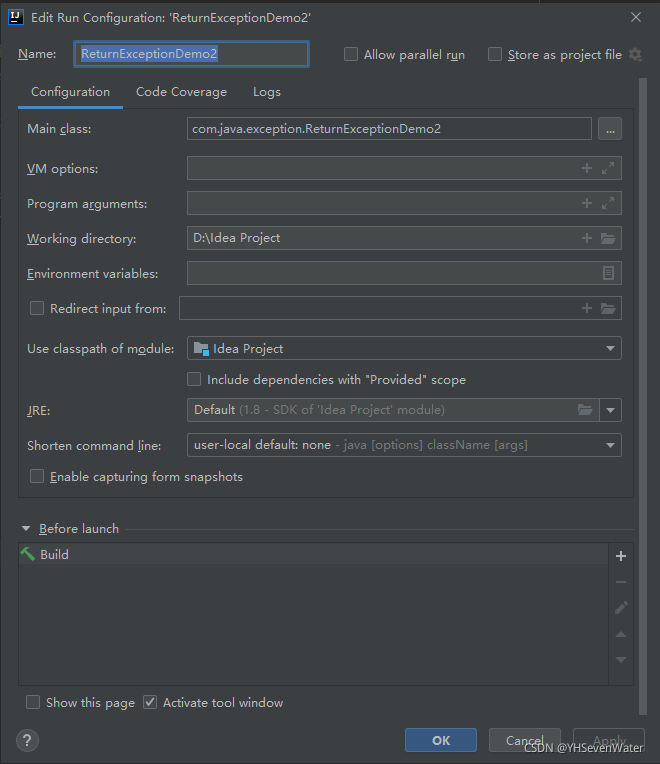660x764 pixels.
Task: Confirm with the OK button
Action: [x=441, y=741]
